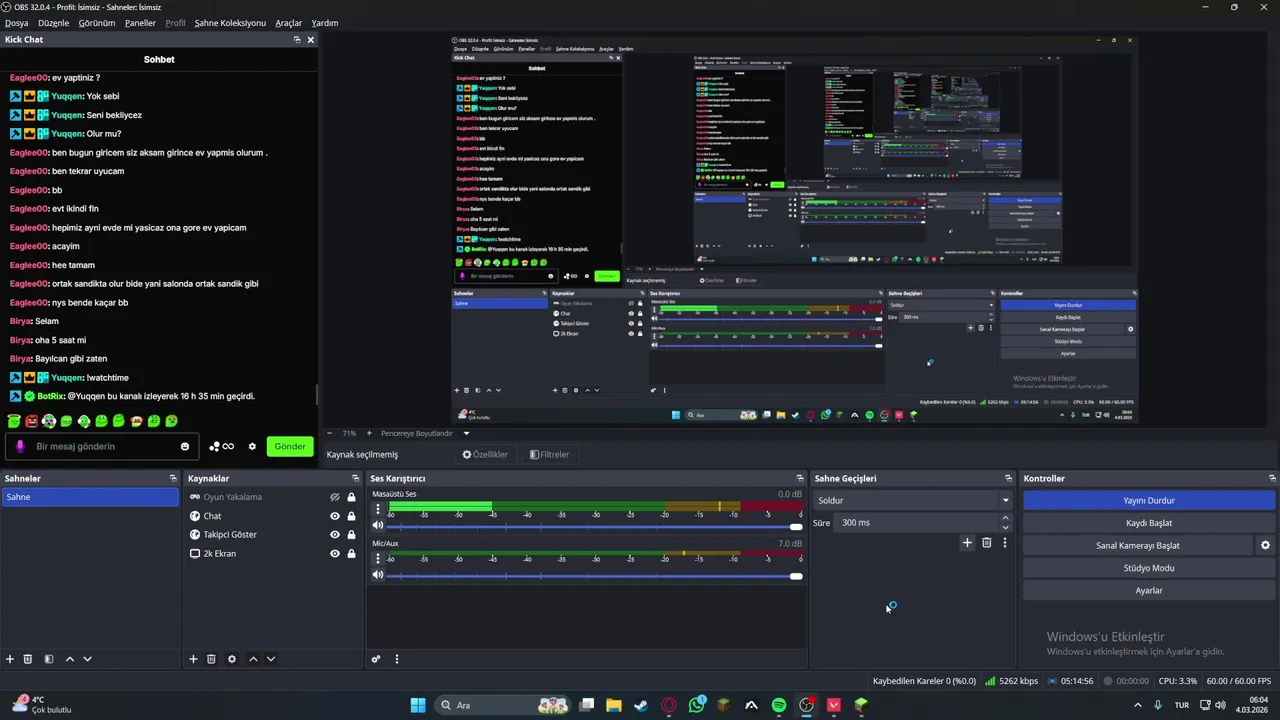The image size is (1280, 720).
Task: Open advanced audio properties gears icon
Action: (376, 659)
